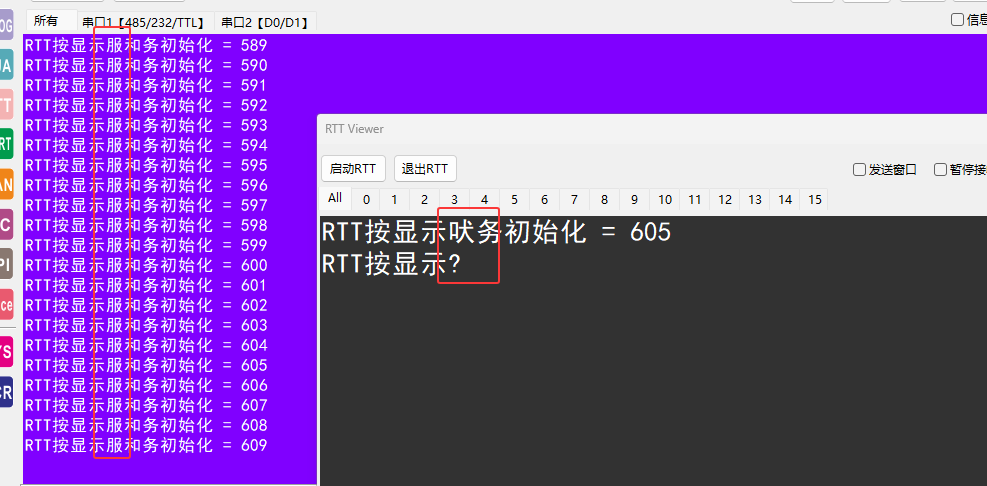Click the dark blue CR sidebar icon
This screenshot has width=987, height=486.
[6, 392]
